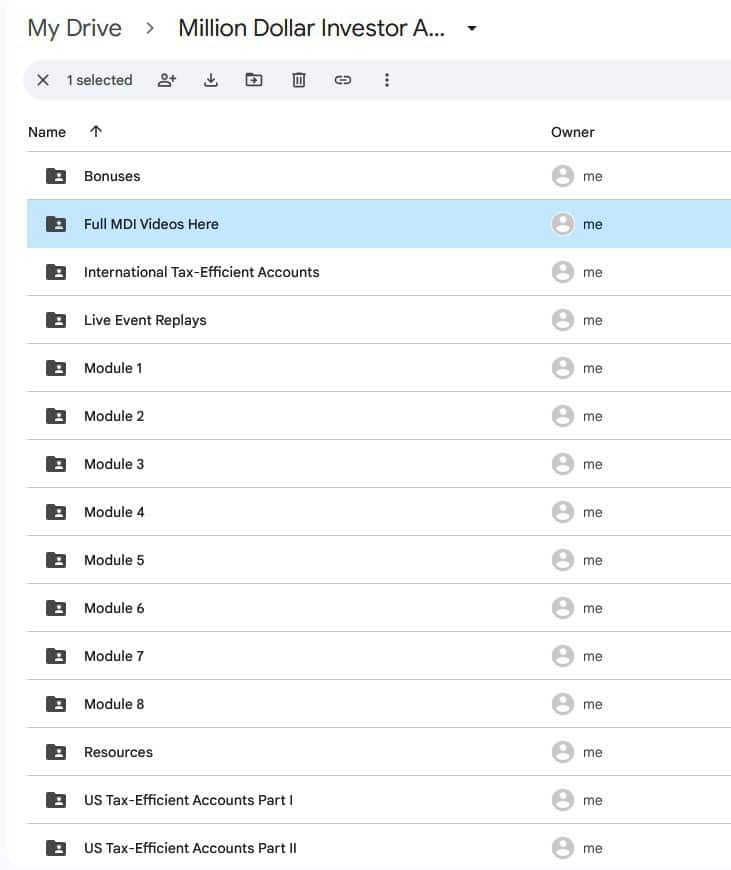Click the Module 4 shared folder icon
The width and height of the screenshot is (731, 870).
56,512
